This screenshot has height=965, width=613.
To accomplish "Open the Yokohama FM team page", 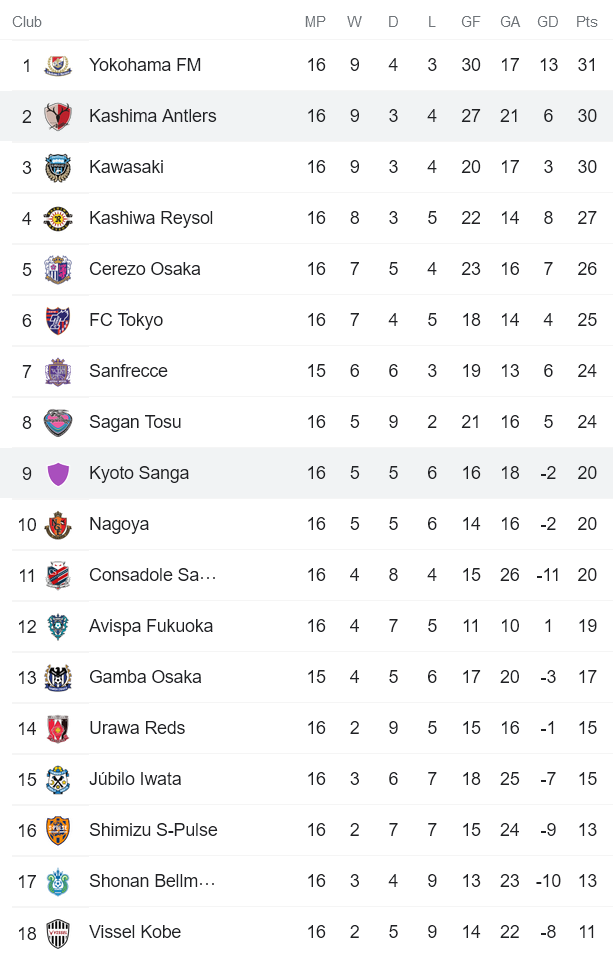I will point(142,64).
